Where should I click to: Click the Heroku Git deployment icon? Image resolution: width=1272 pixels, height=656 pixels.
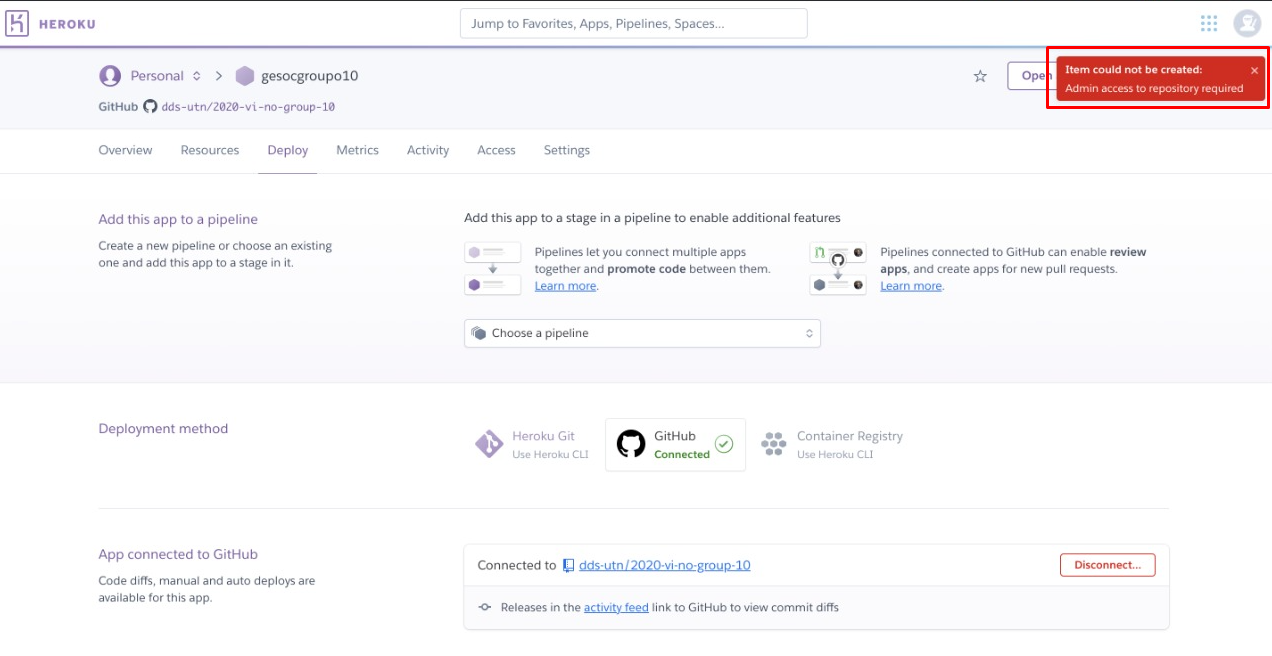[x=489, y=444]
